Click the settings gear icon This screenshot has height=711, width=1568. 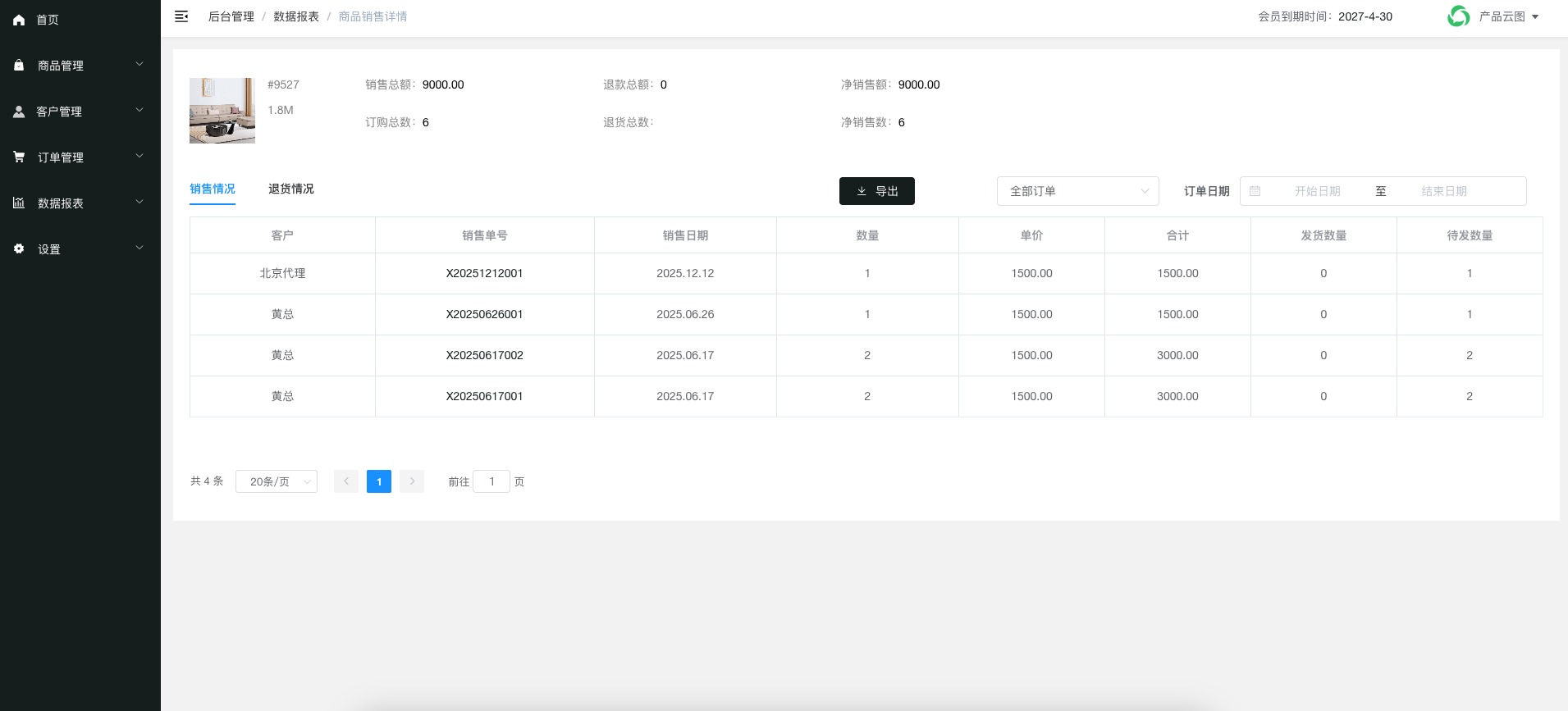[19, 248]
